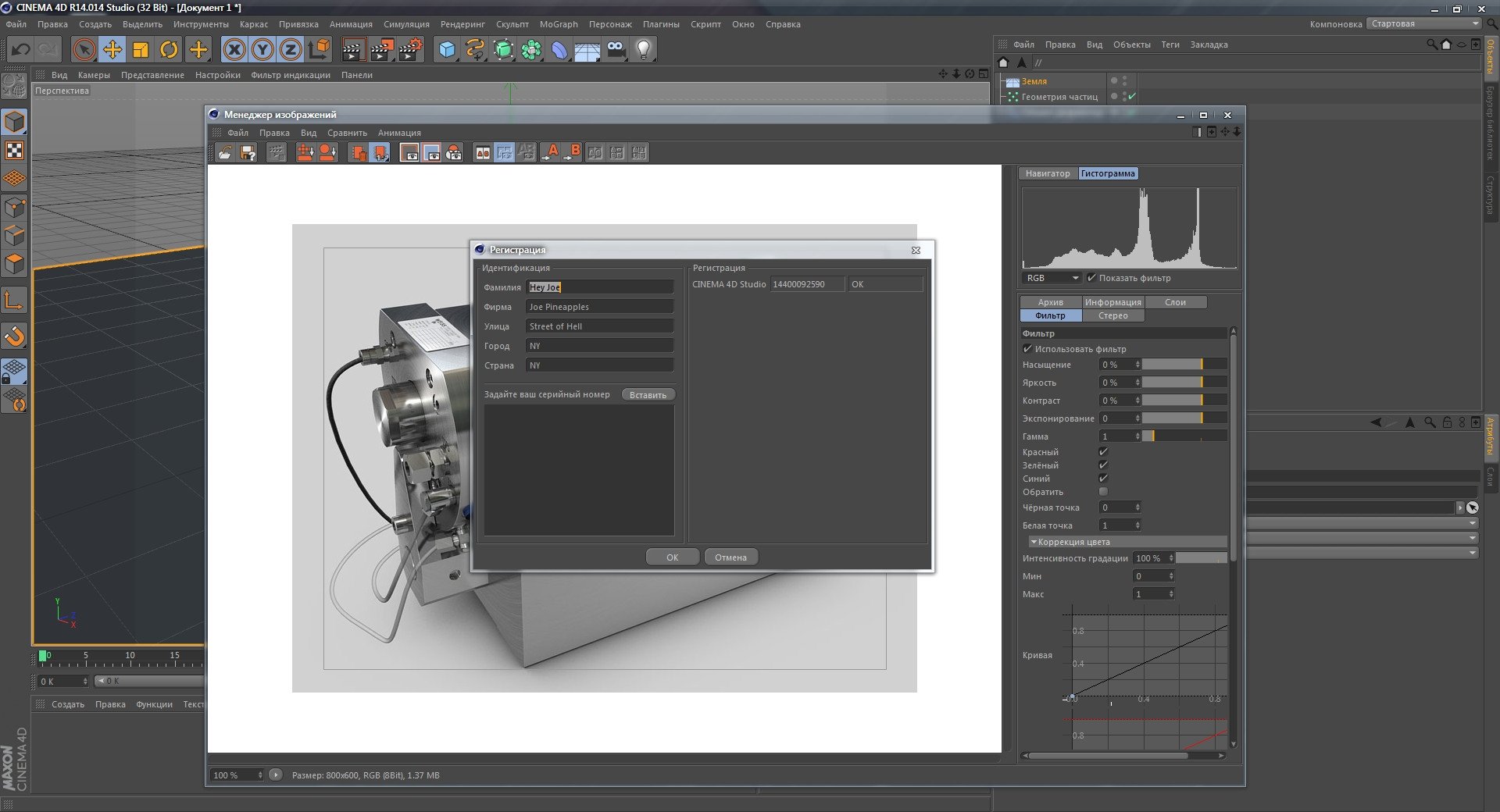Enable the Обратить checkbox
Screen dimensions: 1500x812
tap(1103, 492)
